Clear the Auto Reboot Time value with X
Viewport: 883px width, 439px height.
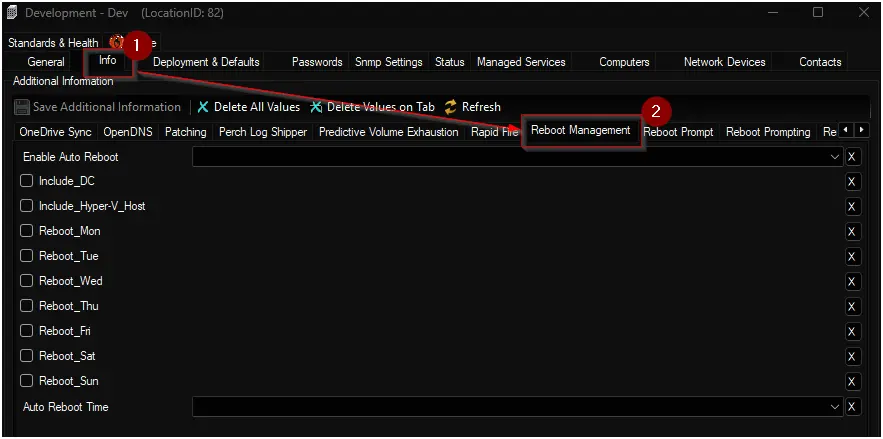tap(853, 407)
